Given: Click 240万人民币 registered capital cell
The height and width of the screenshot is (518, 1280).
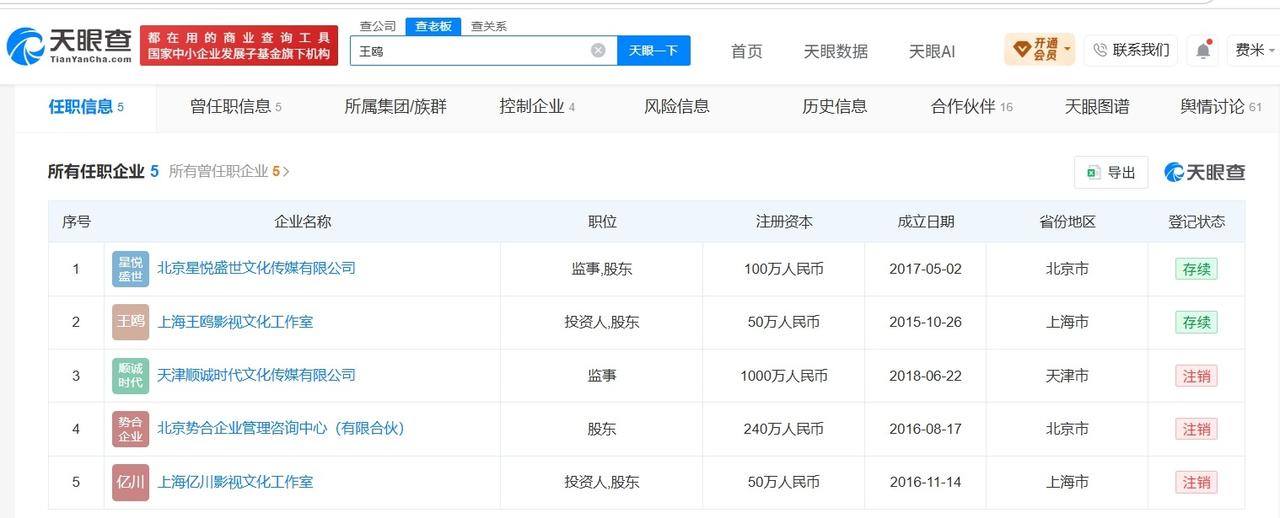Looking at the screenshot, I should click(784, 429).
